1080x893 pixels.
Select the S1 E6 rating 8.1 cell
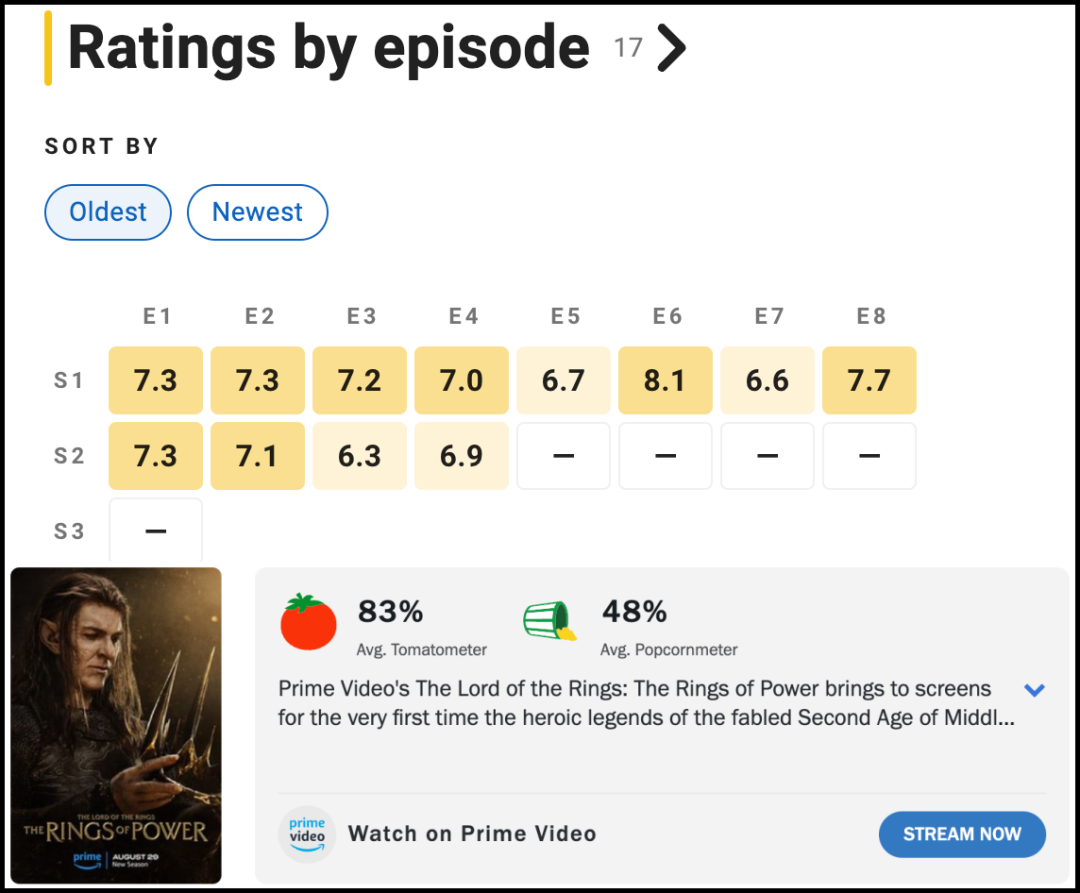pos(665,381)
